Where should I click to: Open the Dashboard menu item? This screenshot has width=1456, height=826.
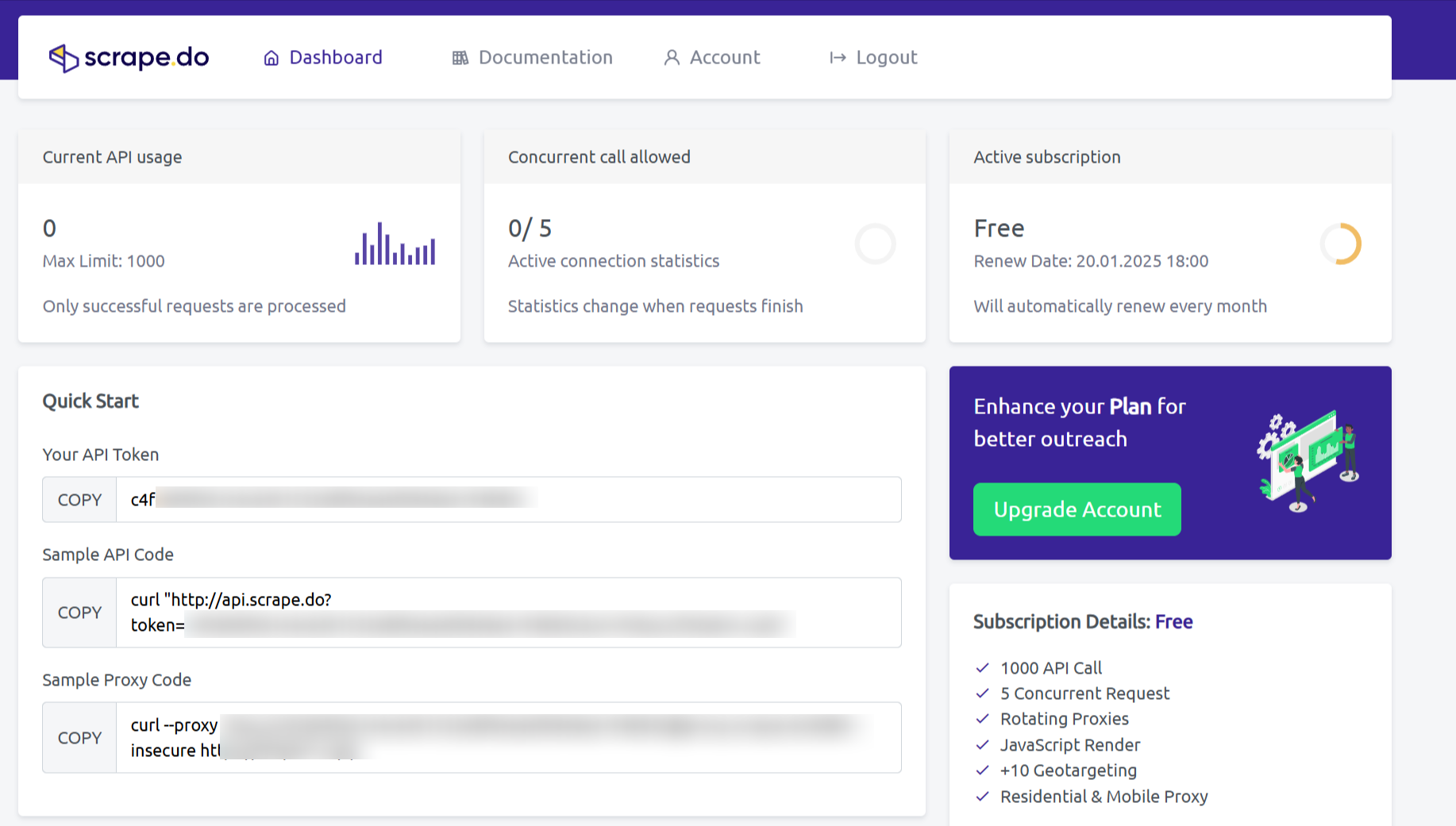pyautogui.click(x=336, y=58)
